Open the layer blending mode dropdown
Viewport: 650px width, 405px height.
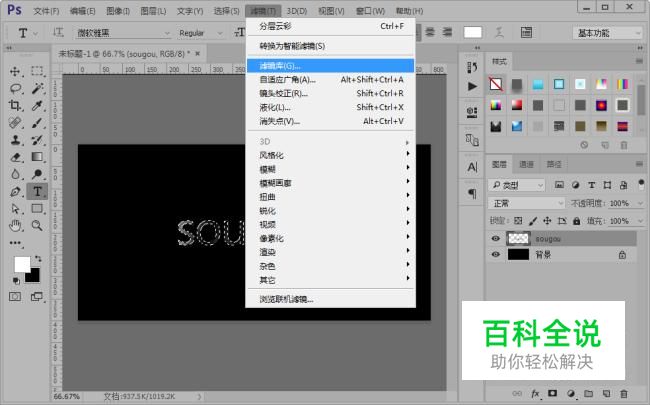pyautogui.click(x=526, y=203)
